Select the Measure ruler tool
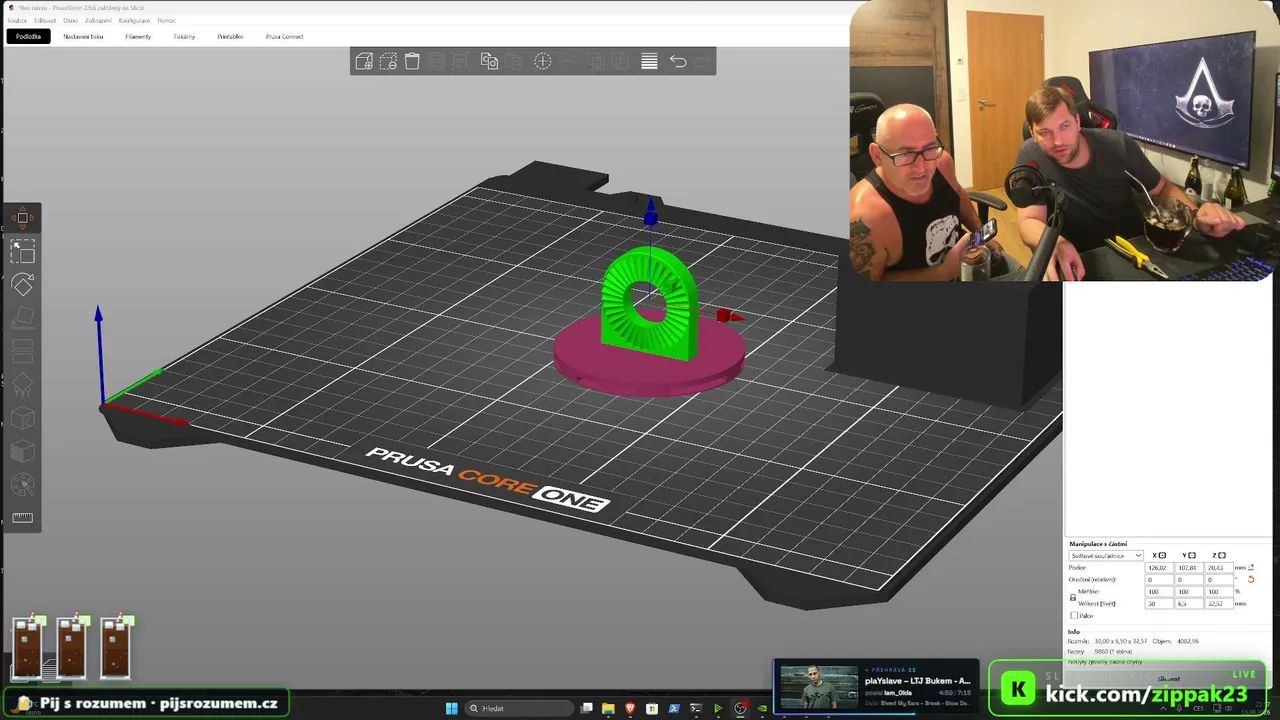Screen dimensions: 1280x720 (x=22, y=517)
